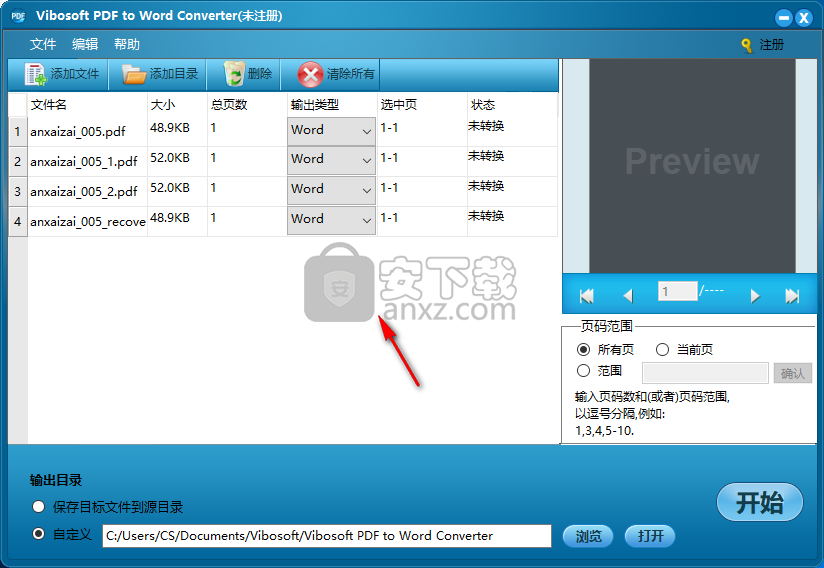Click selected pages 1-1 of anxaizai_005_1.pdf
The width and height of the screenshot is (824, 568).
389,158
